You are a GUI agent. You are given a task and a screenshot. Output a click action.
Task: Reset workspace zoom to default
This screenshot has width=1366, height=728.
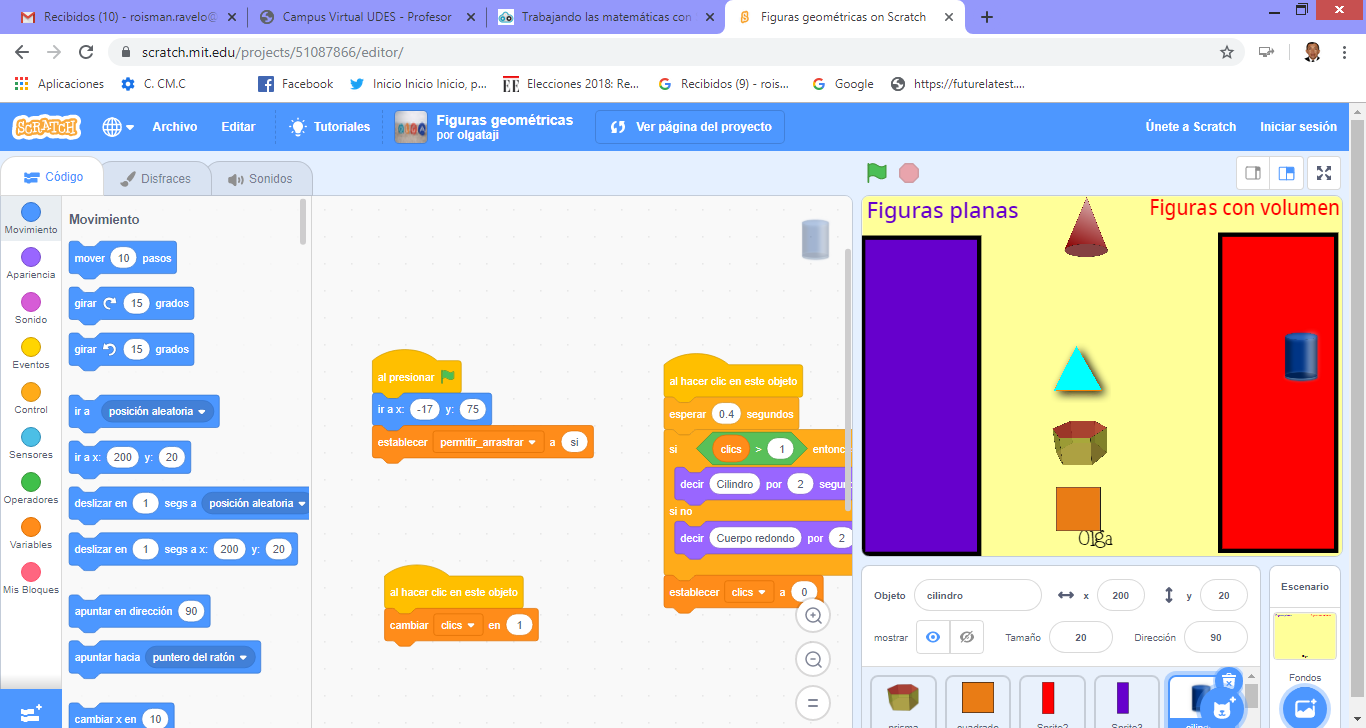pos(813,702)
